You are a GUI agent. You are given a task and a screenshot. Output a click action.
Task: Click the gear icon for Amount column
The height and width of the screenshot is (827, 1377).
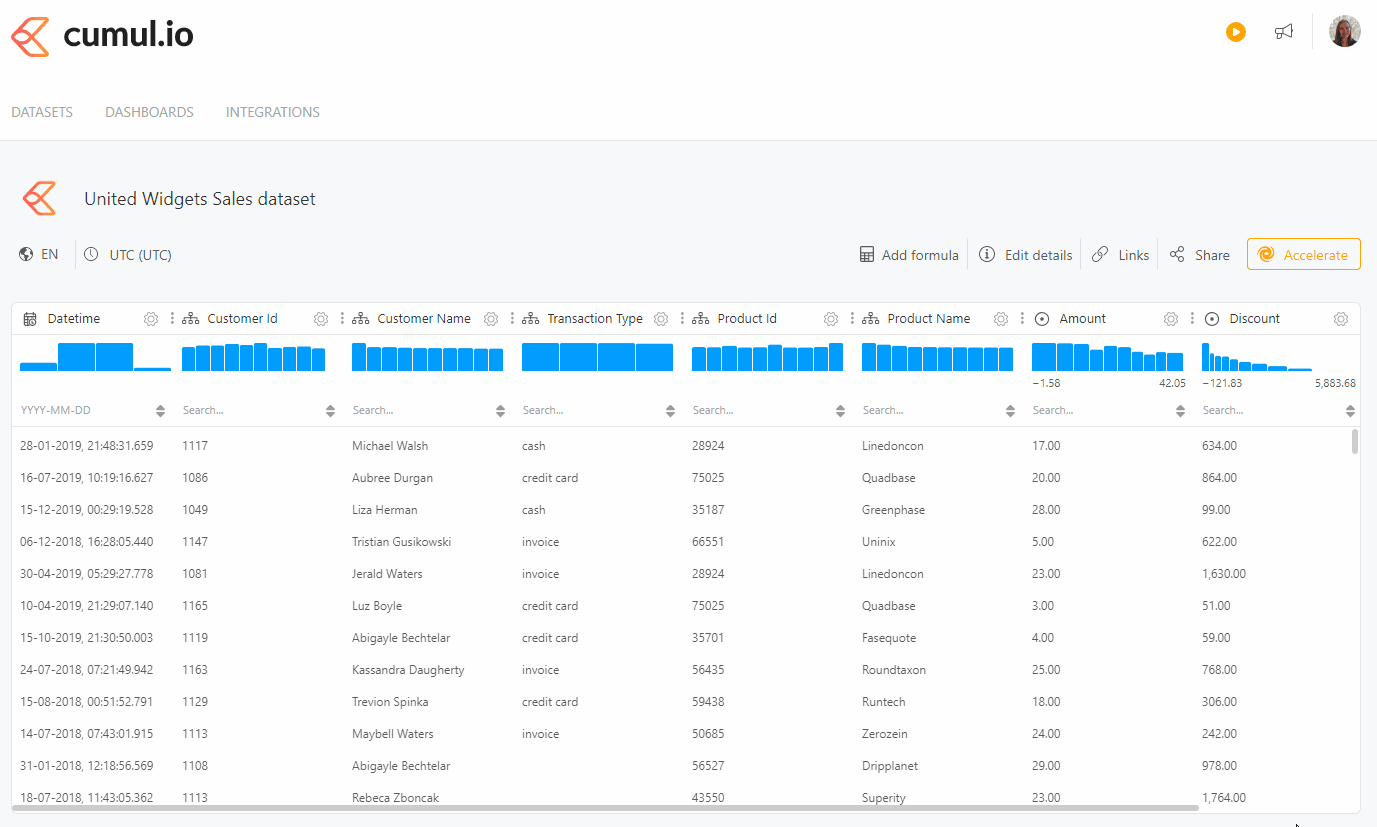1171,319
